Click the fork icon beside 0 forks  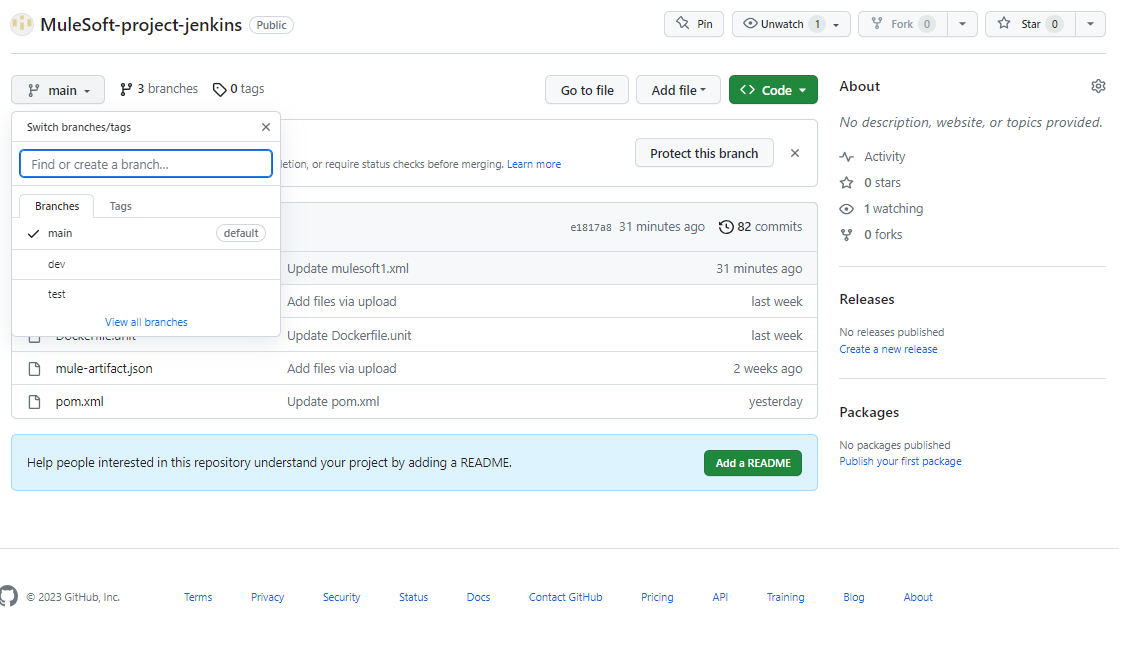[x=847, y=235]
